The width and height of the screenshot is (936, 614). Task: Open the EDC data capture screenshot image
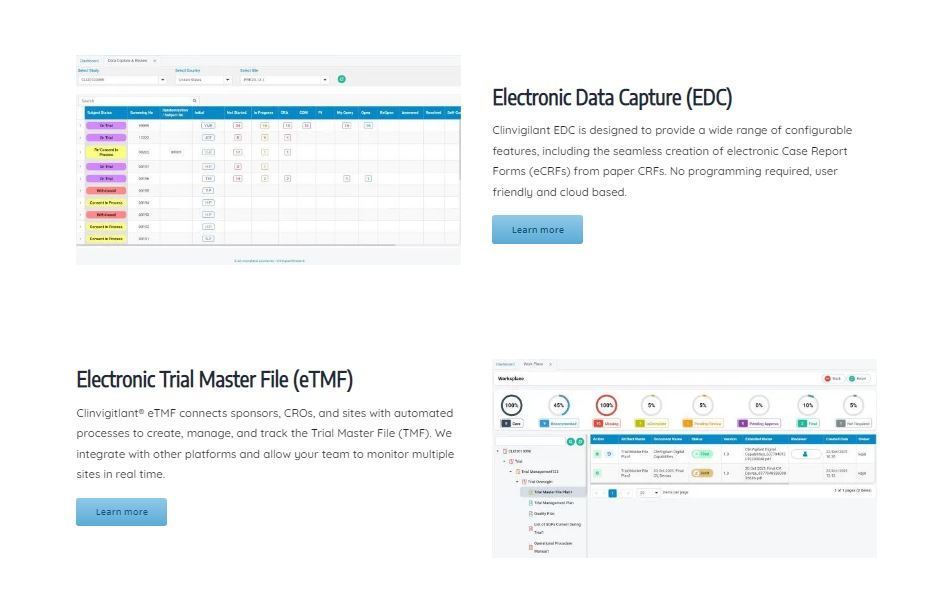coord(268,160)
